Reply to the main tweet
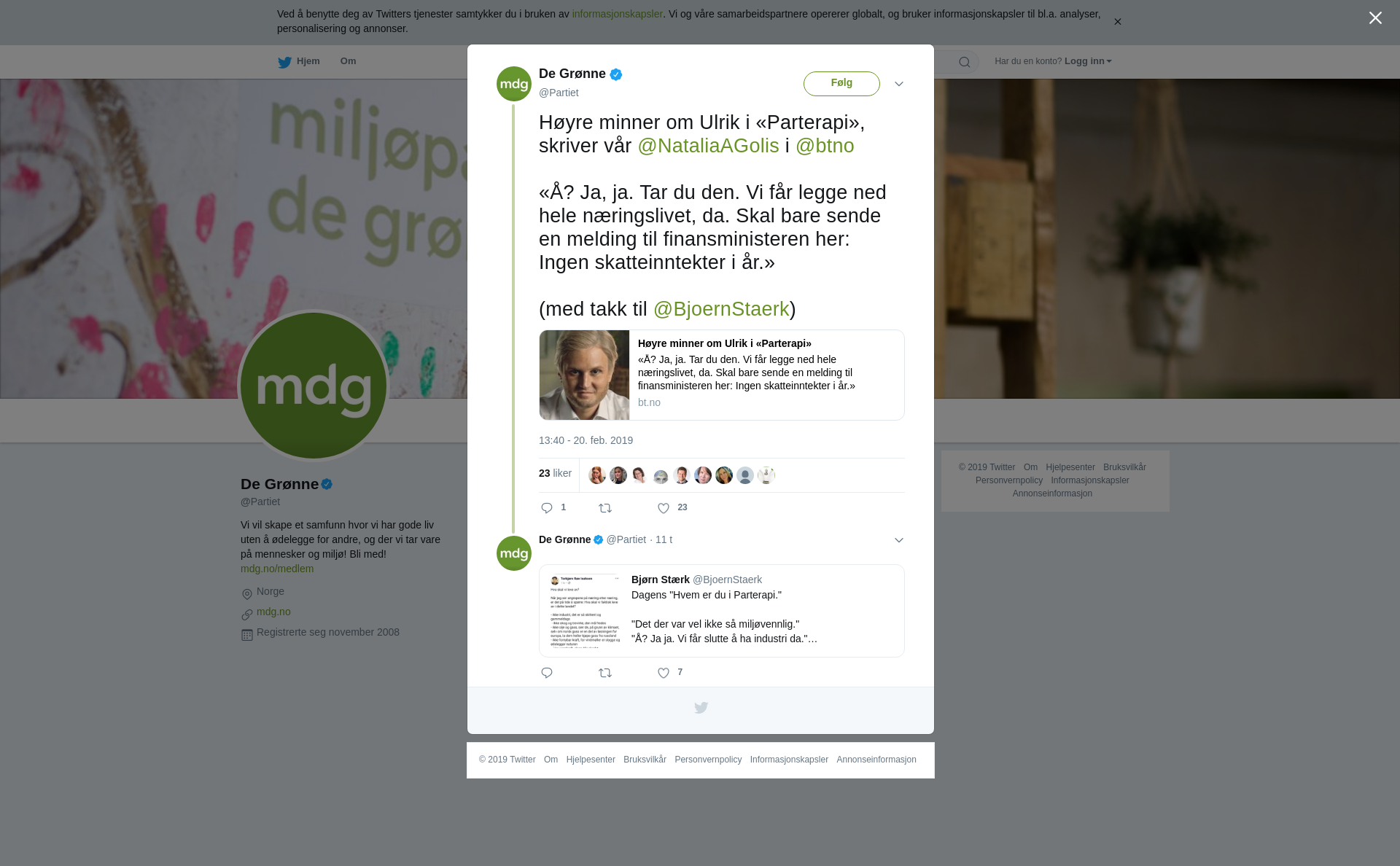 547,508
